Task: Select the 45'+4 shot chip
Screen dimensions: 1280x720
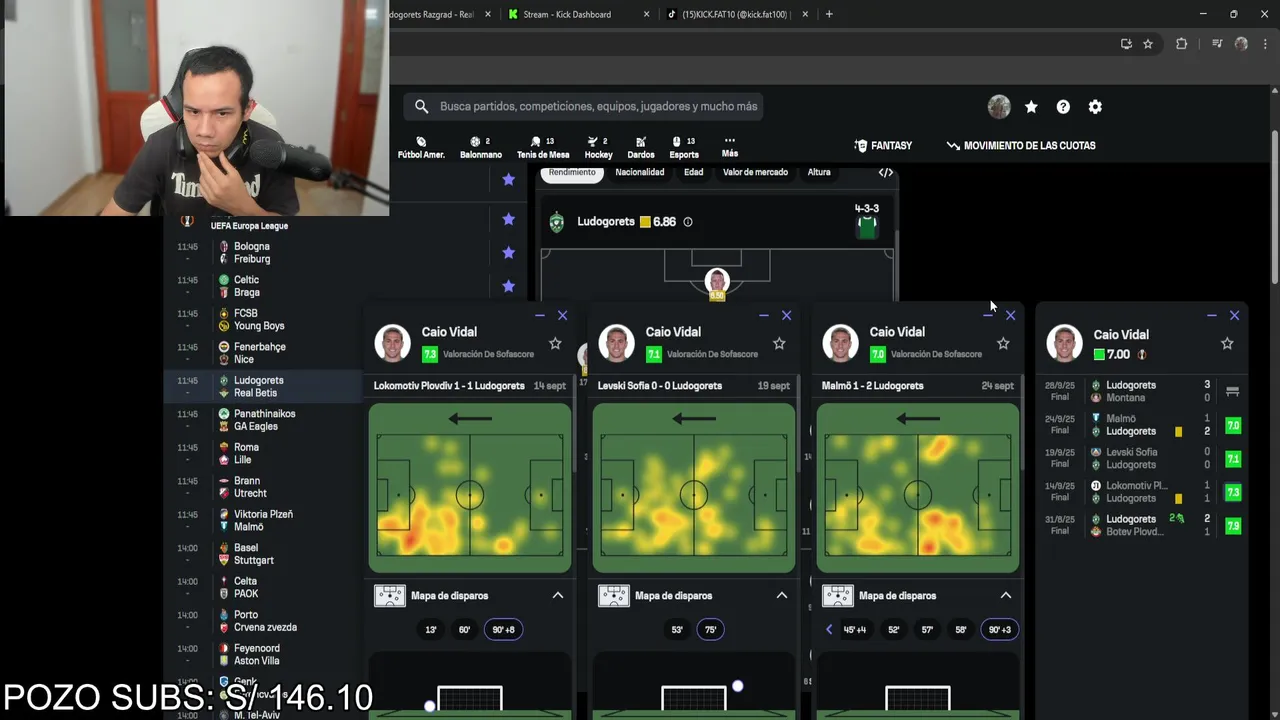Action: point(855,630)
